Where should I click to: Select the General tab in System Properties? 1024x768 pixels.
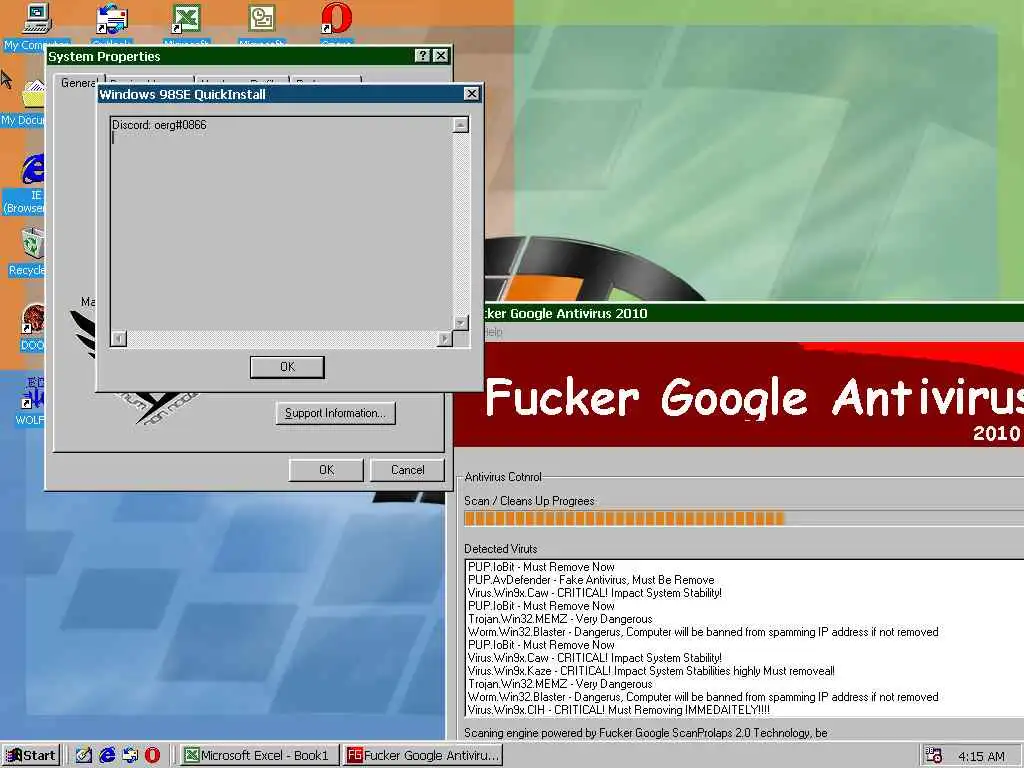78,83
